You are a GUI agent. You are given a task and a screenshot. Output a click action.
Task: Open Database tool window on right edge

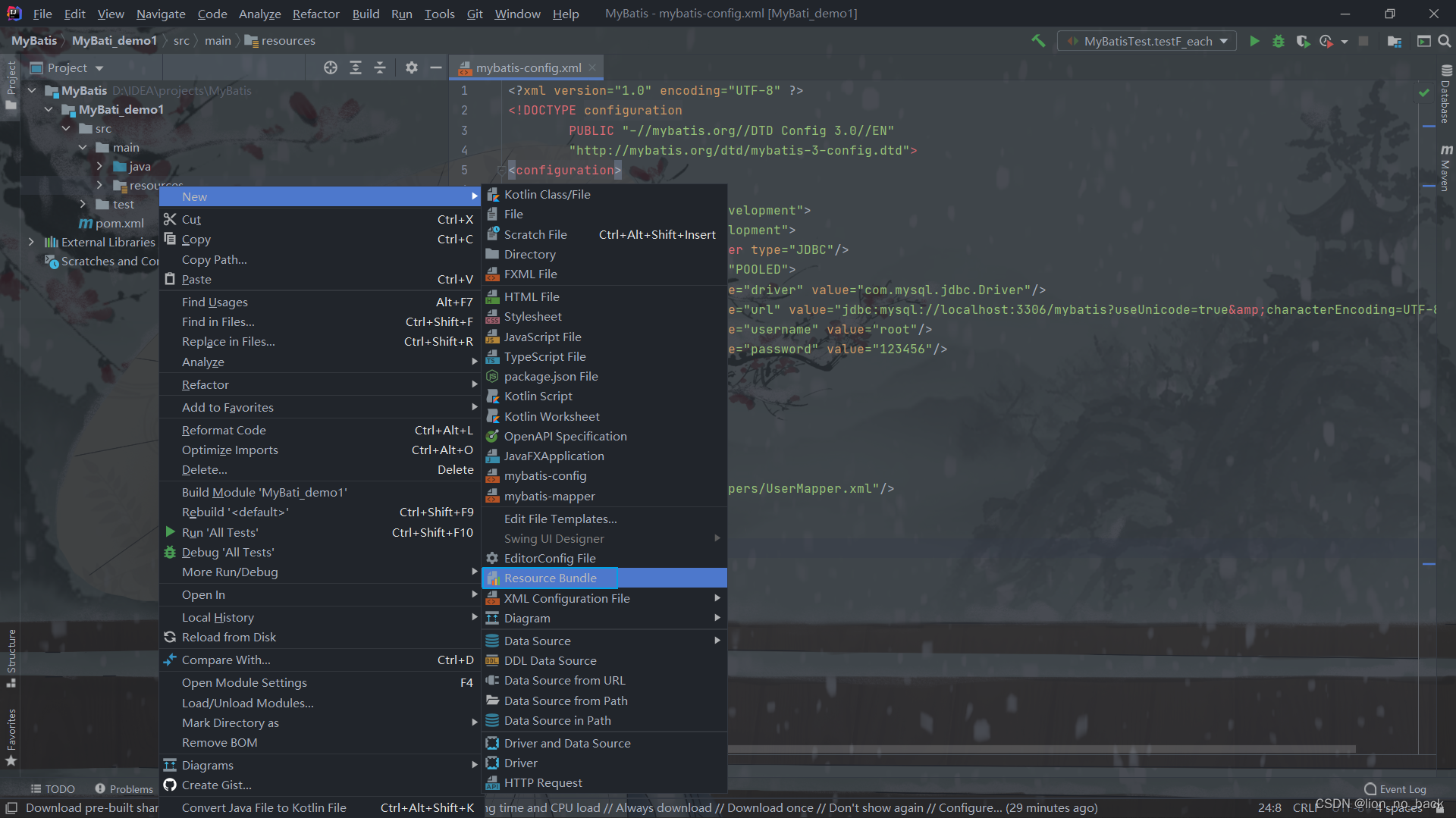[1446, 94]
